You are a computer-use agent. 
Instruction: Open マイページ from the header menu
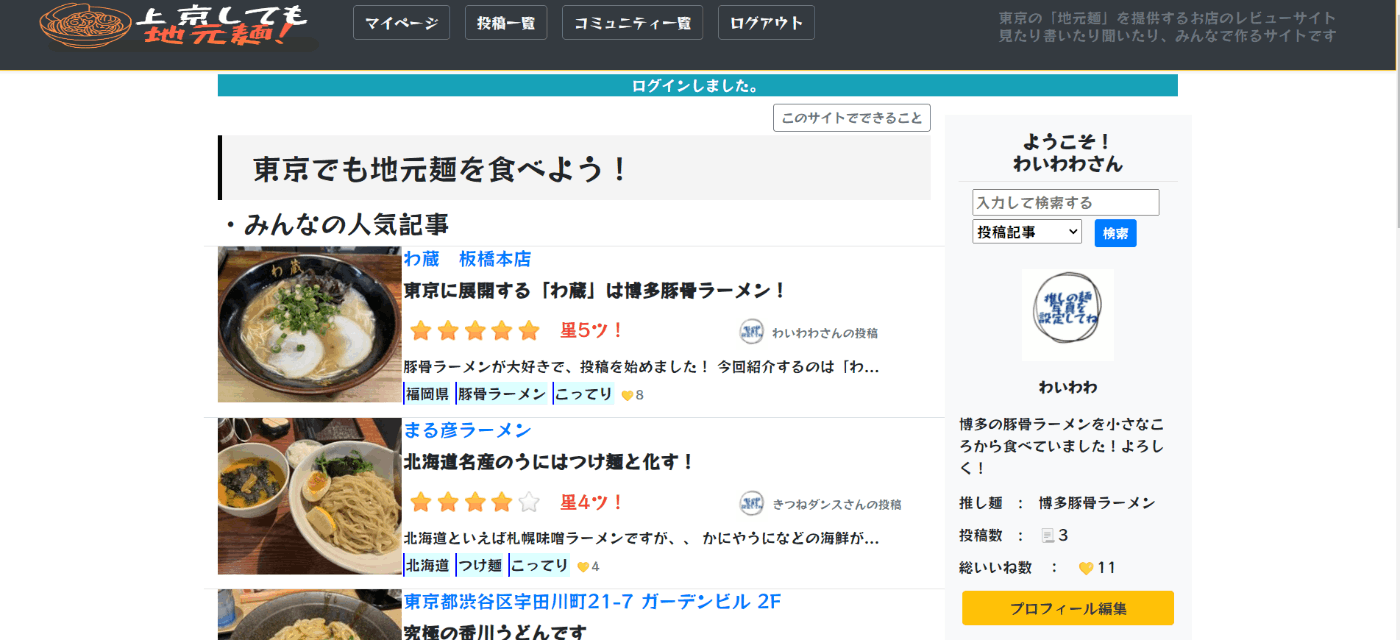pyautogui.click(x=401, y=23)
